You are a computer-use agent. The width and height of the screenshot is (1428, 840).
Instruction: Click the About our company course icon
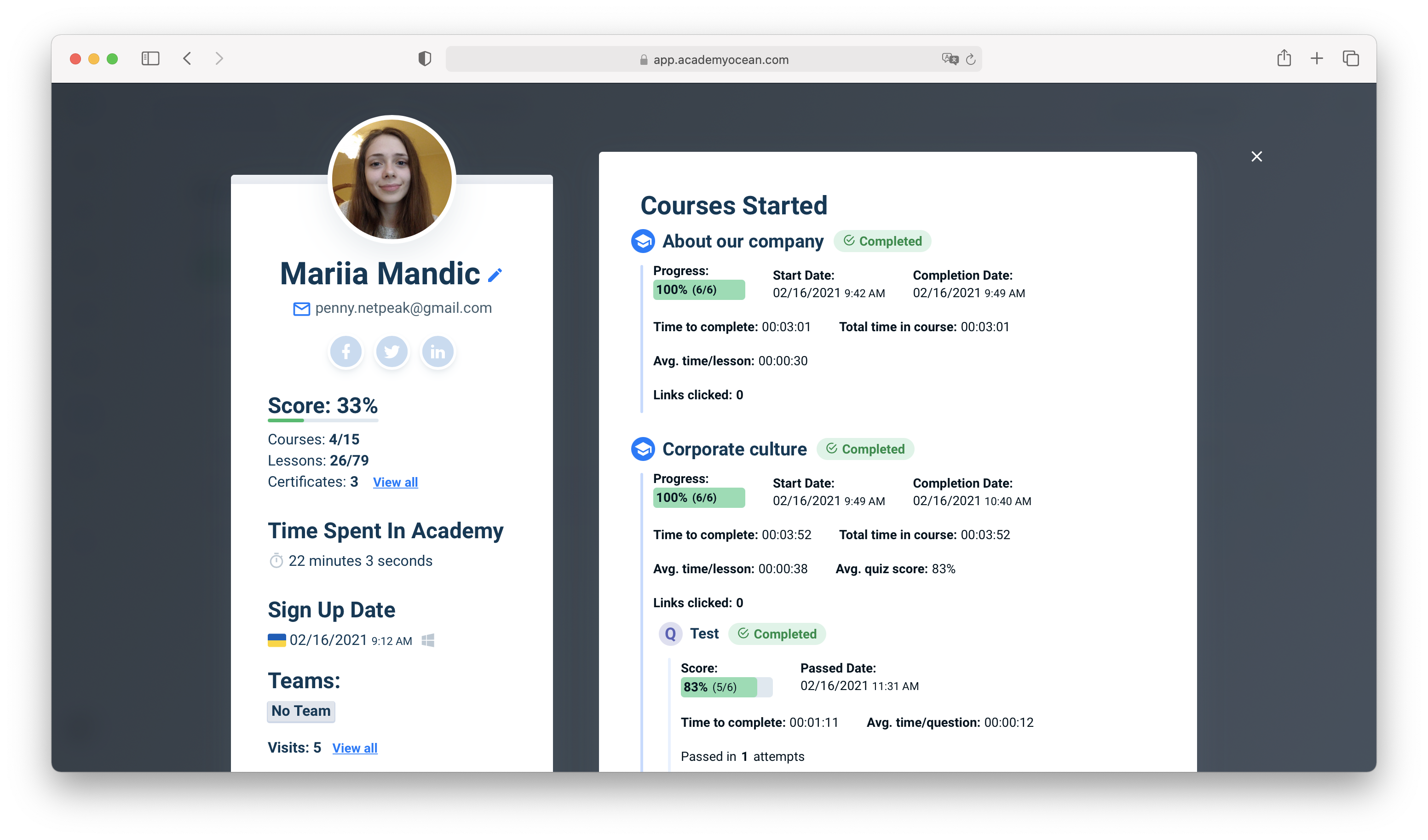click(643, 242)
